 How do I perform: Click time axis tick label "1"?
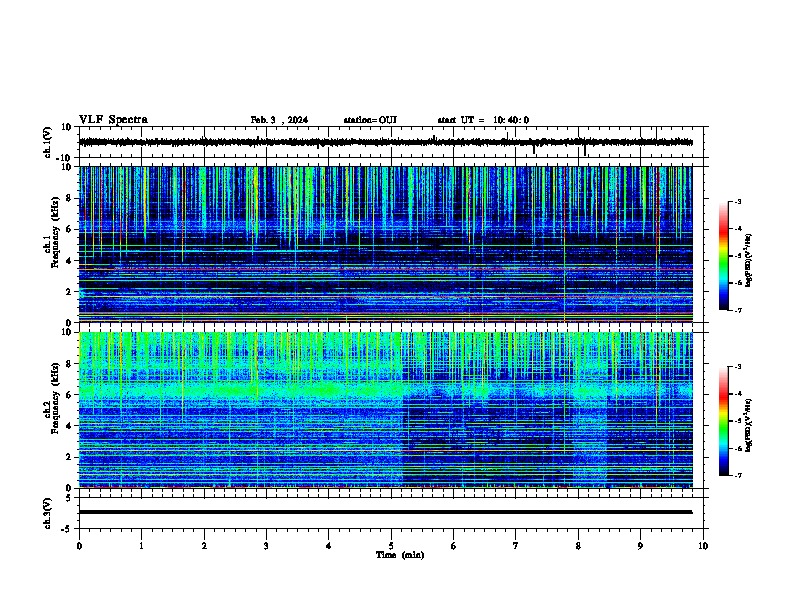tap(141, 546)
